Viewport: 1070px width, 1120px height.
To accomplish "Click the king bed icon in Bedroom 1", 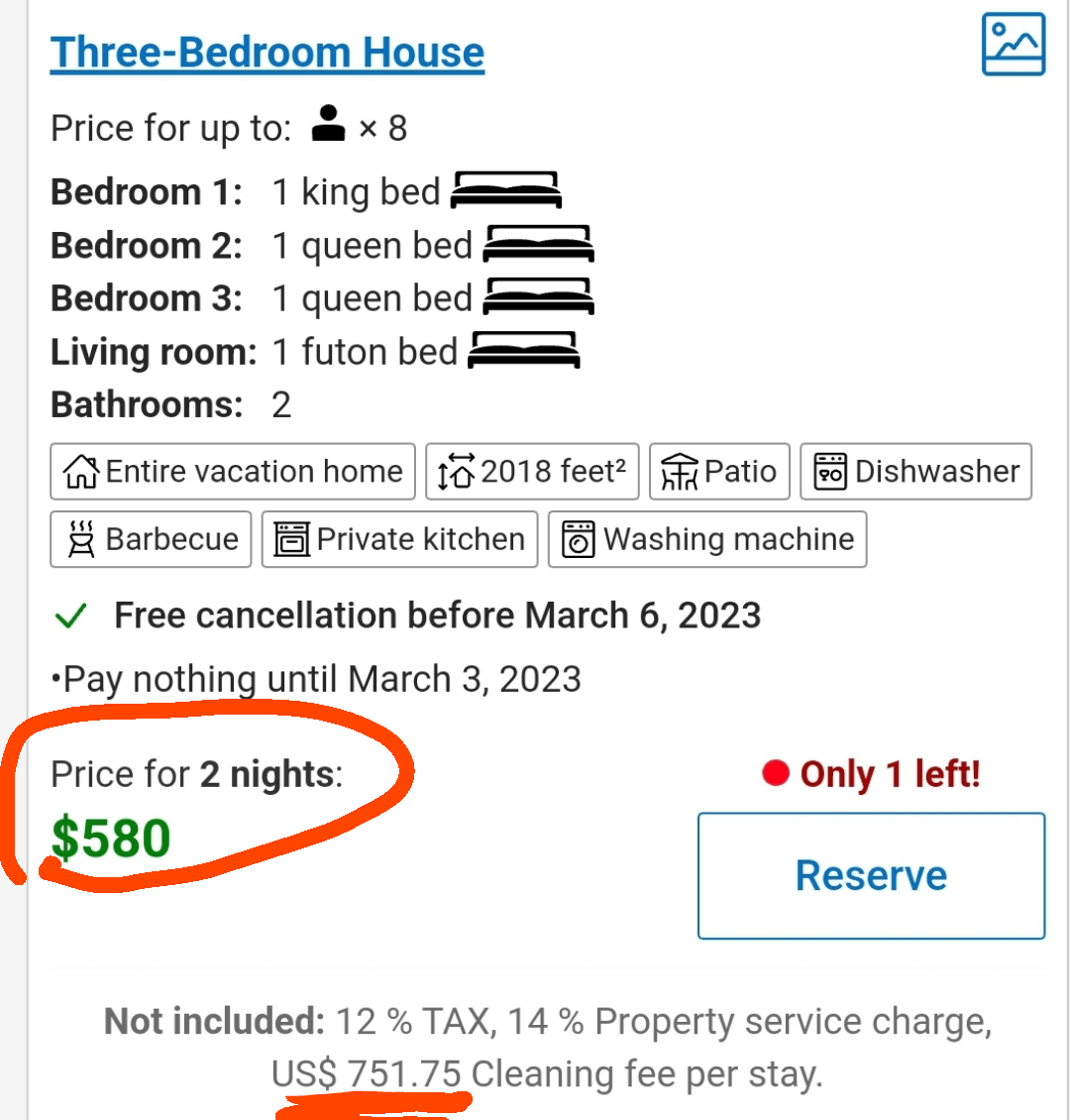I will [505, 191].
